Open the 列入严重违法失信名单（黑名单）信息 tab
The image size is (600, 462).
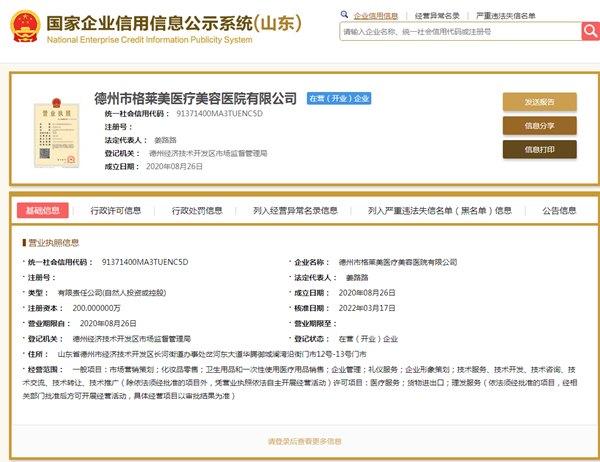pyautogui.click(x=440, y=211)
